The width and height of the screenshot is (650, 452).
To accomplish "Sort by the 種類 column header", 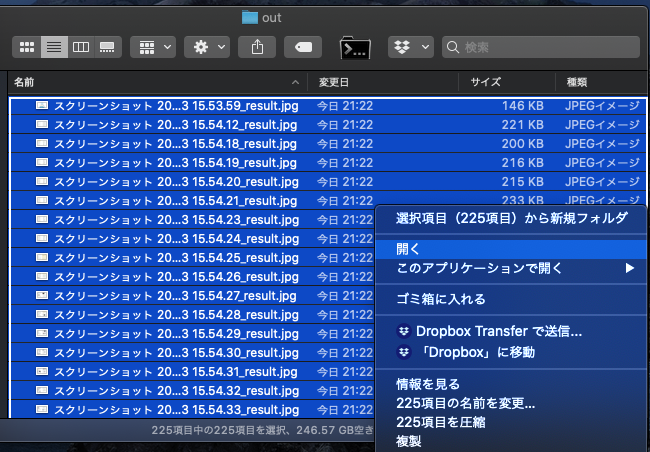I will (602, 82).
